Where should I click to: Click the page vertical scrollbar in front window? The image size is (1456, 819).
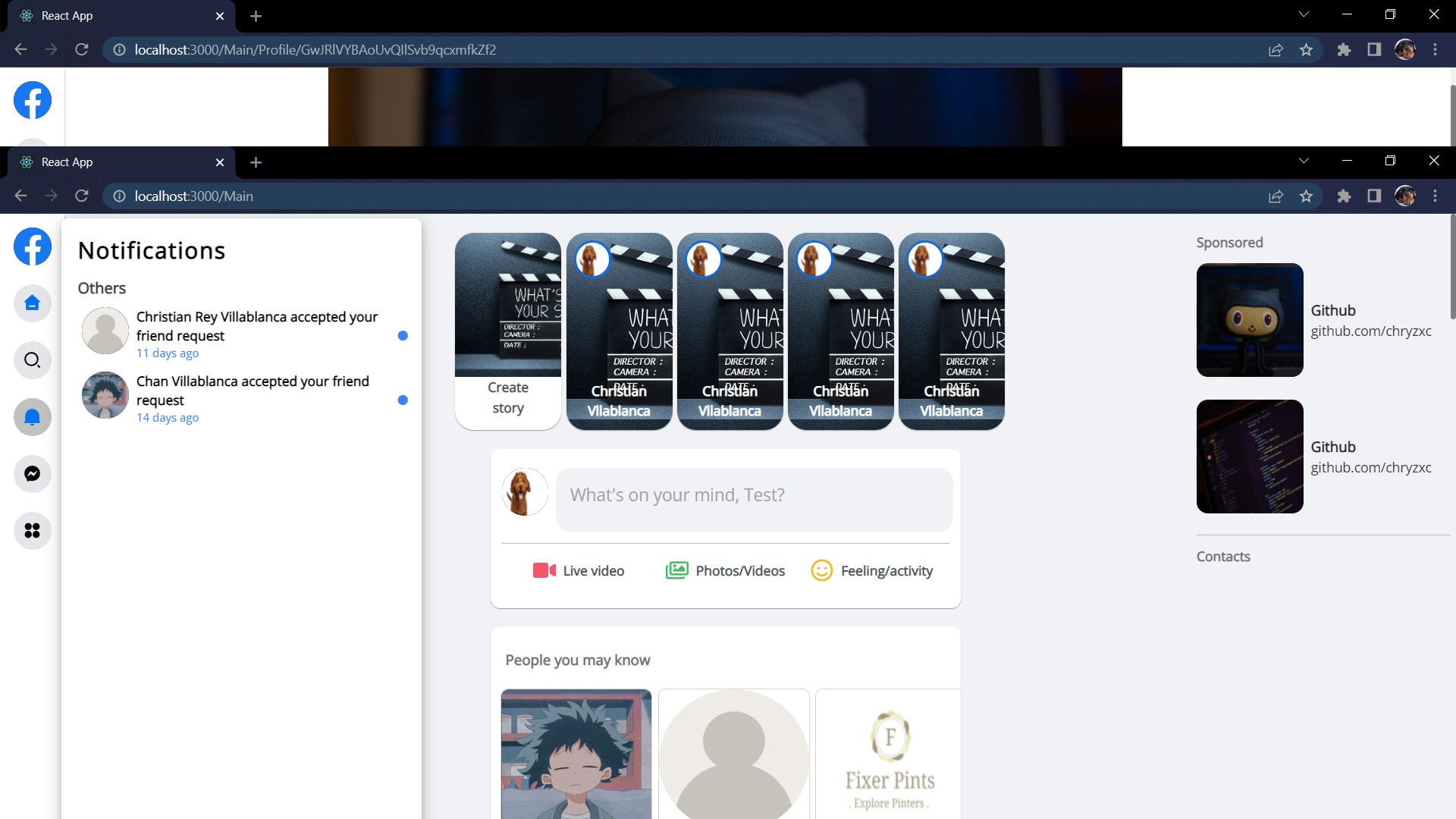coord(1452,265)
